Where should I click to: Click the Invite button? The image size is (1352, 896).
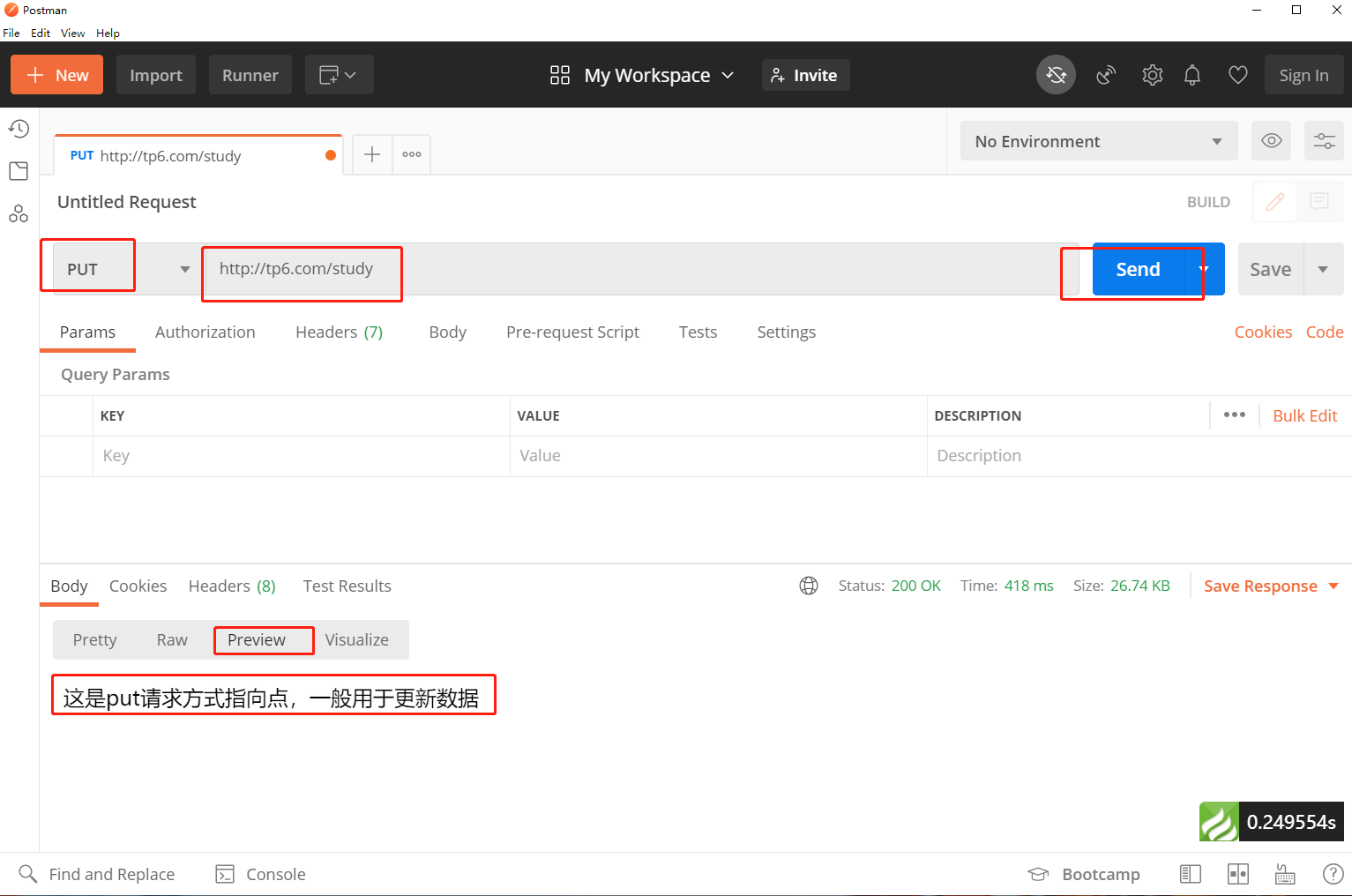pyautogui.click(x=805, y=75)
